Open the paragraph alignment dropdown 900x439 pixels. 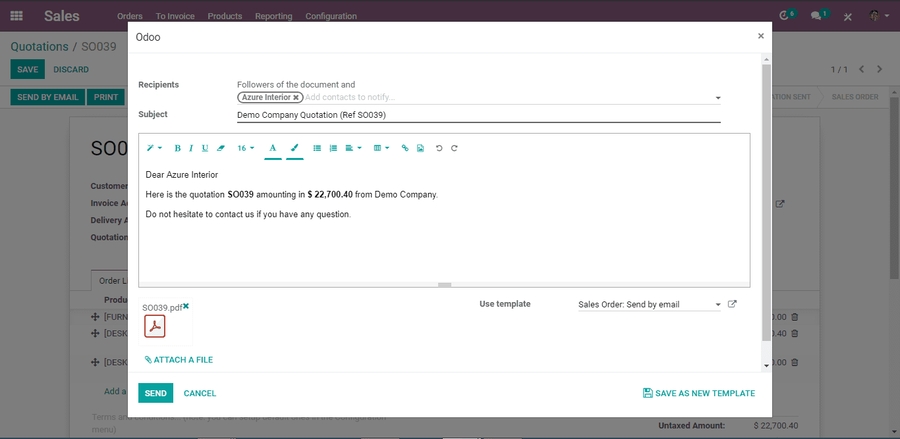pyautogui.click(x=354, y=148)
